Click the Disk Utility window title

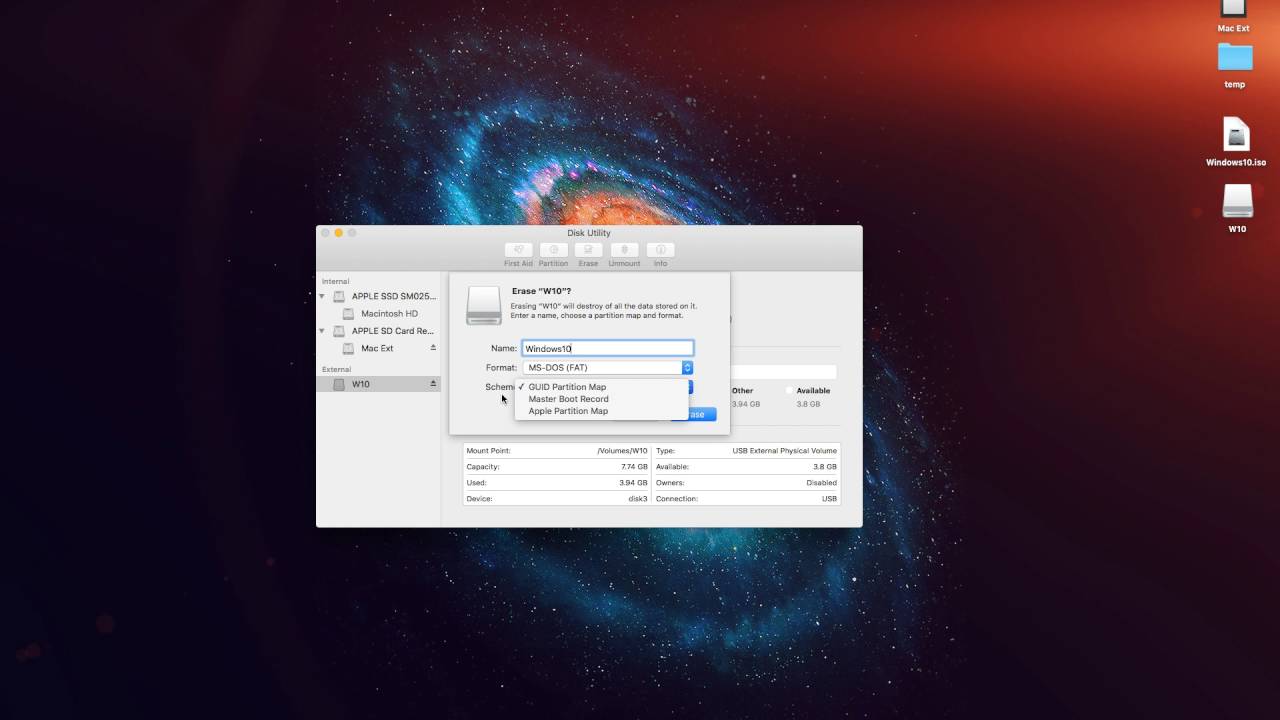pos(589,233)
